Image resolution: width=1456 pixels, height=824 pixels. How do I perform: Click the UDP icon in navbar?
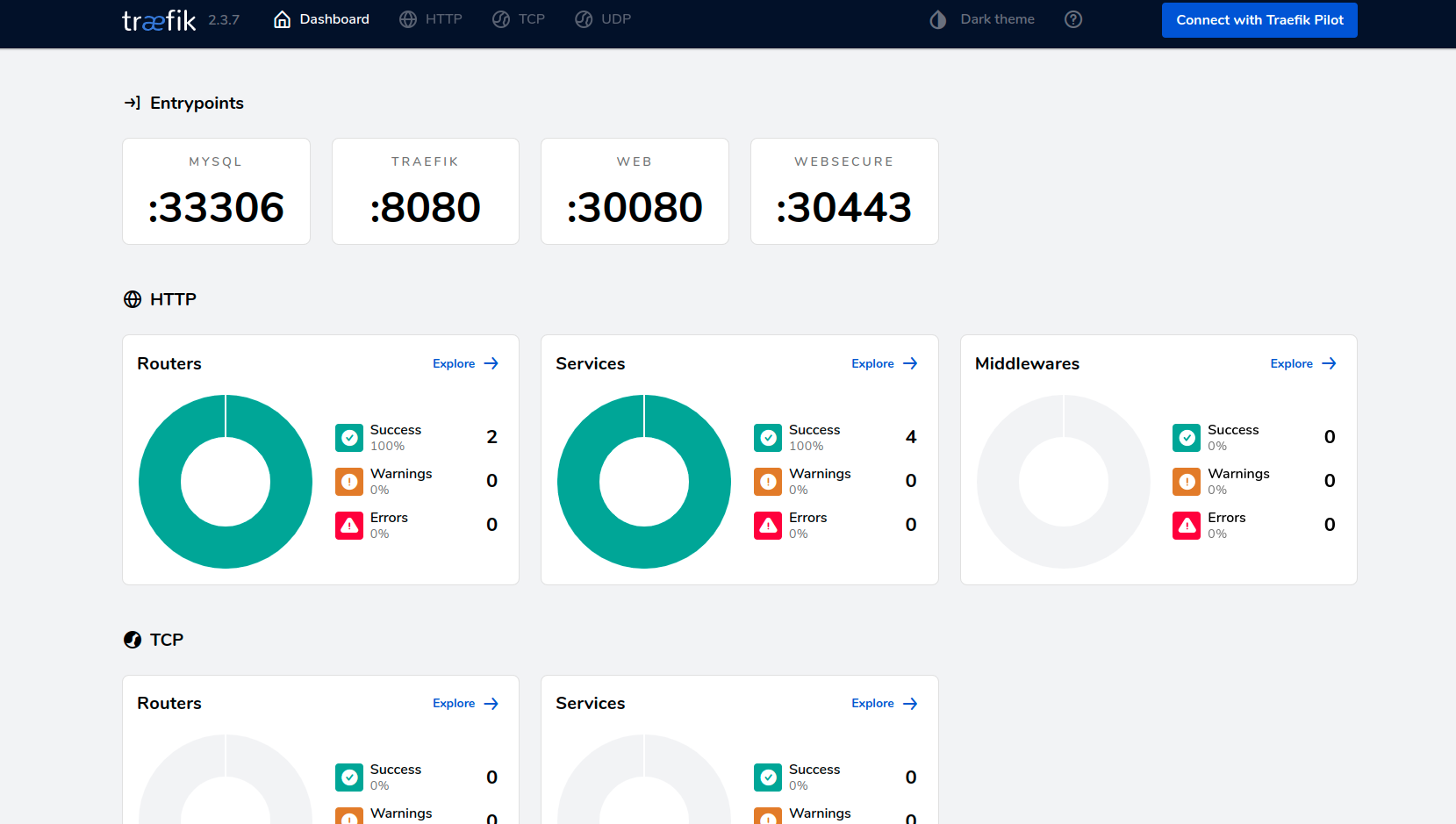[584, 19]
